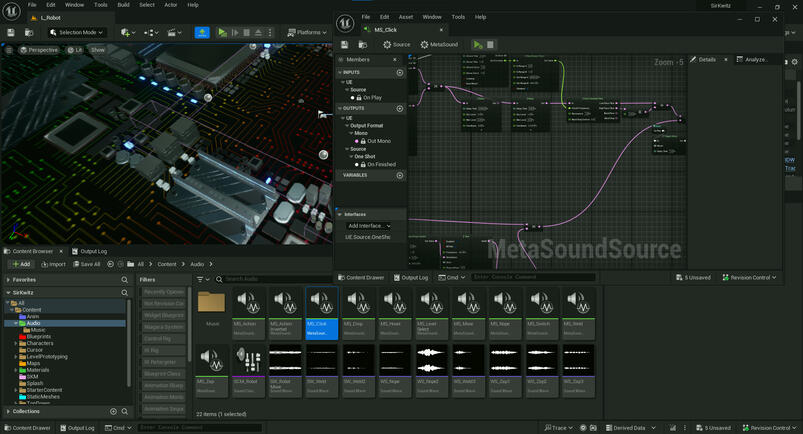Open Trace dropdown in status bar
Viewport: 803px width, 434px height.
(558, 428)
